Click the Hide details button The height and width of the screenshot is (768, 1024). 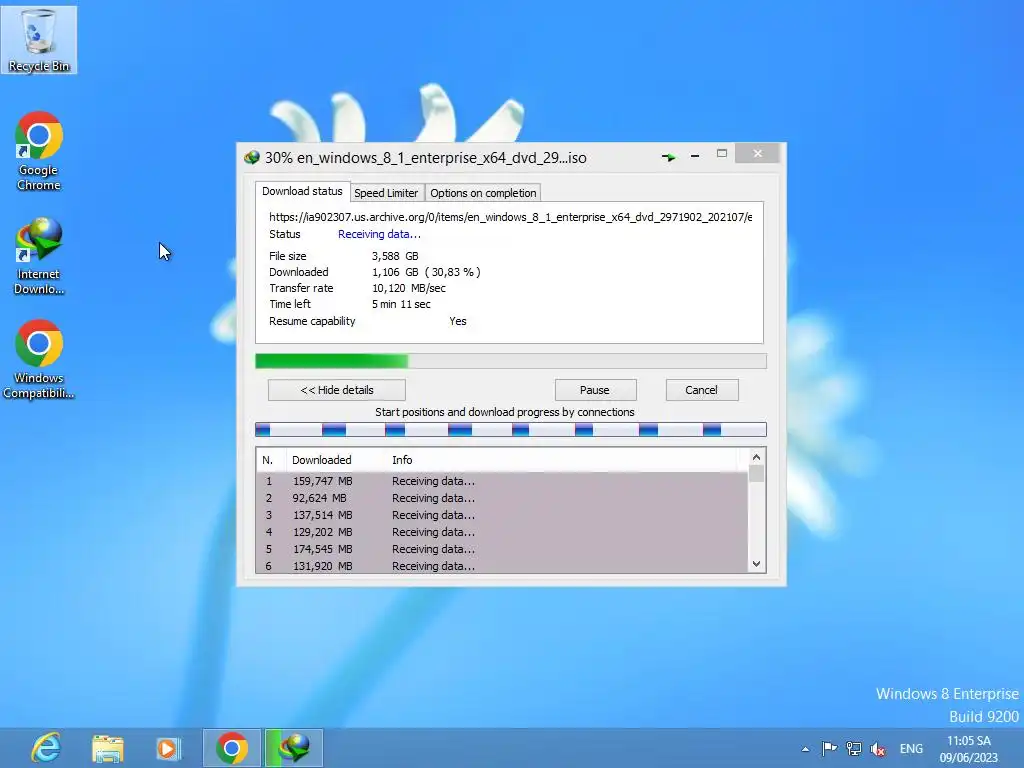(337, 390)
